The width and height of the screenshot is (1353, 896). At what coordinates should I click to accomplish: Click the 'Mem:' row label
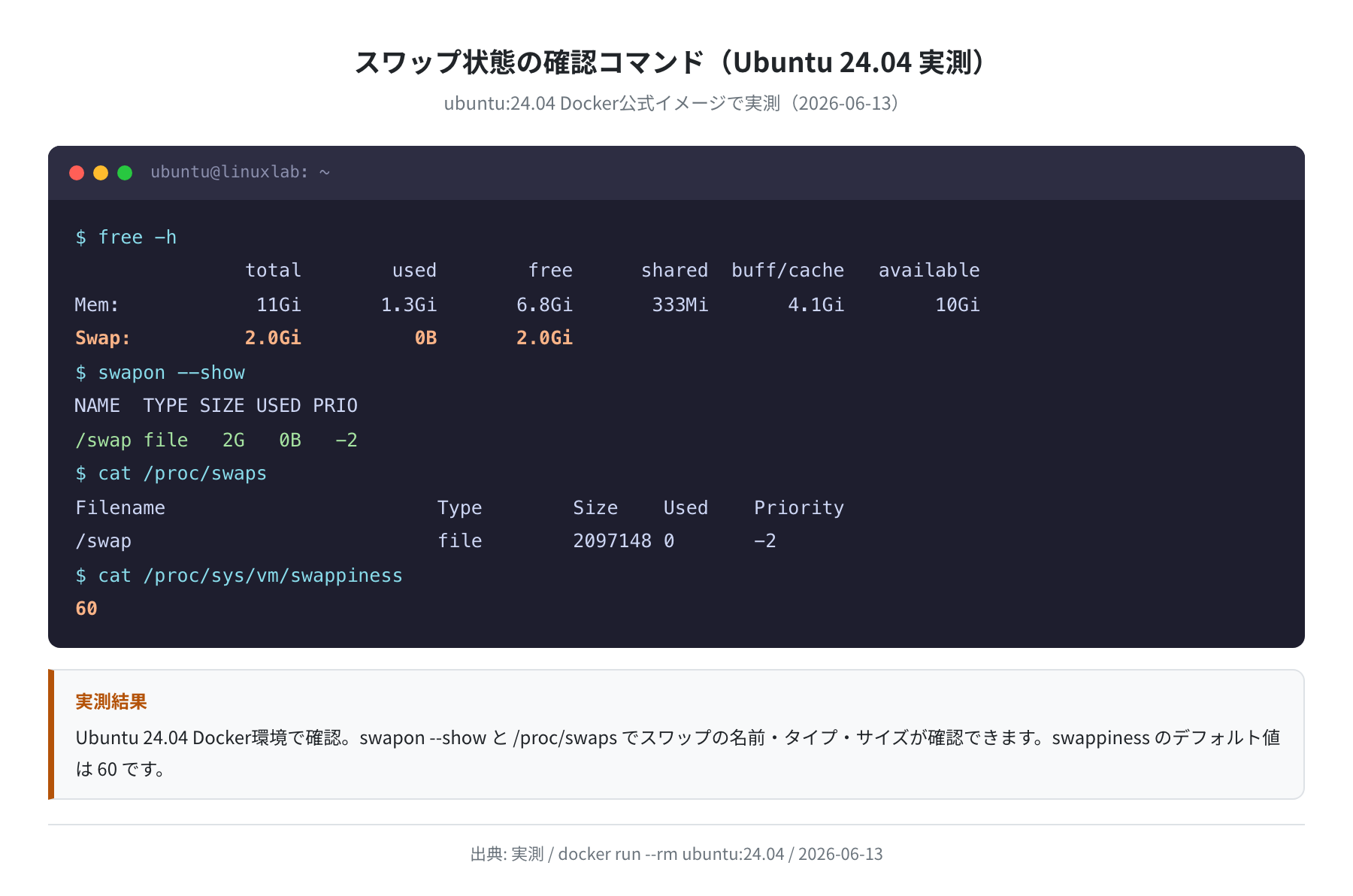[97, 305]
